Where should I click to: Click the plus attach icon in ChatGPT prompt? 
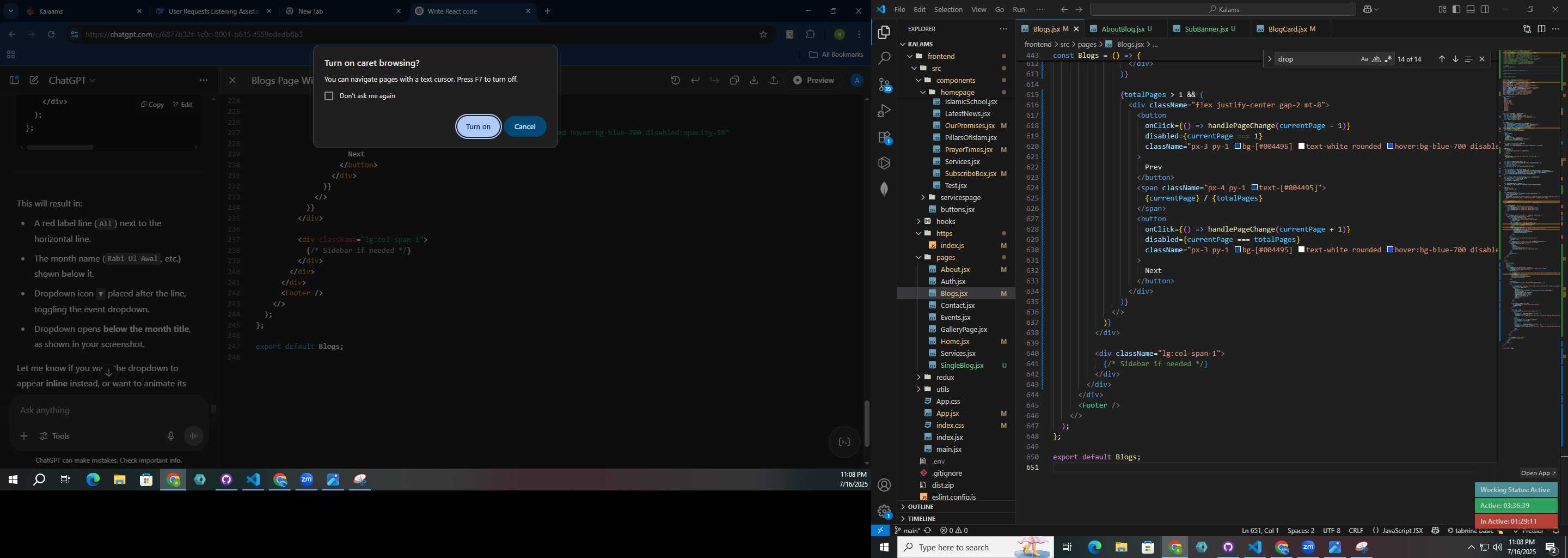(24, 436)
